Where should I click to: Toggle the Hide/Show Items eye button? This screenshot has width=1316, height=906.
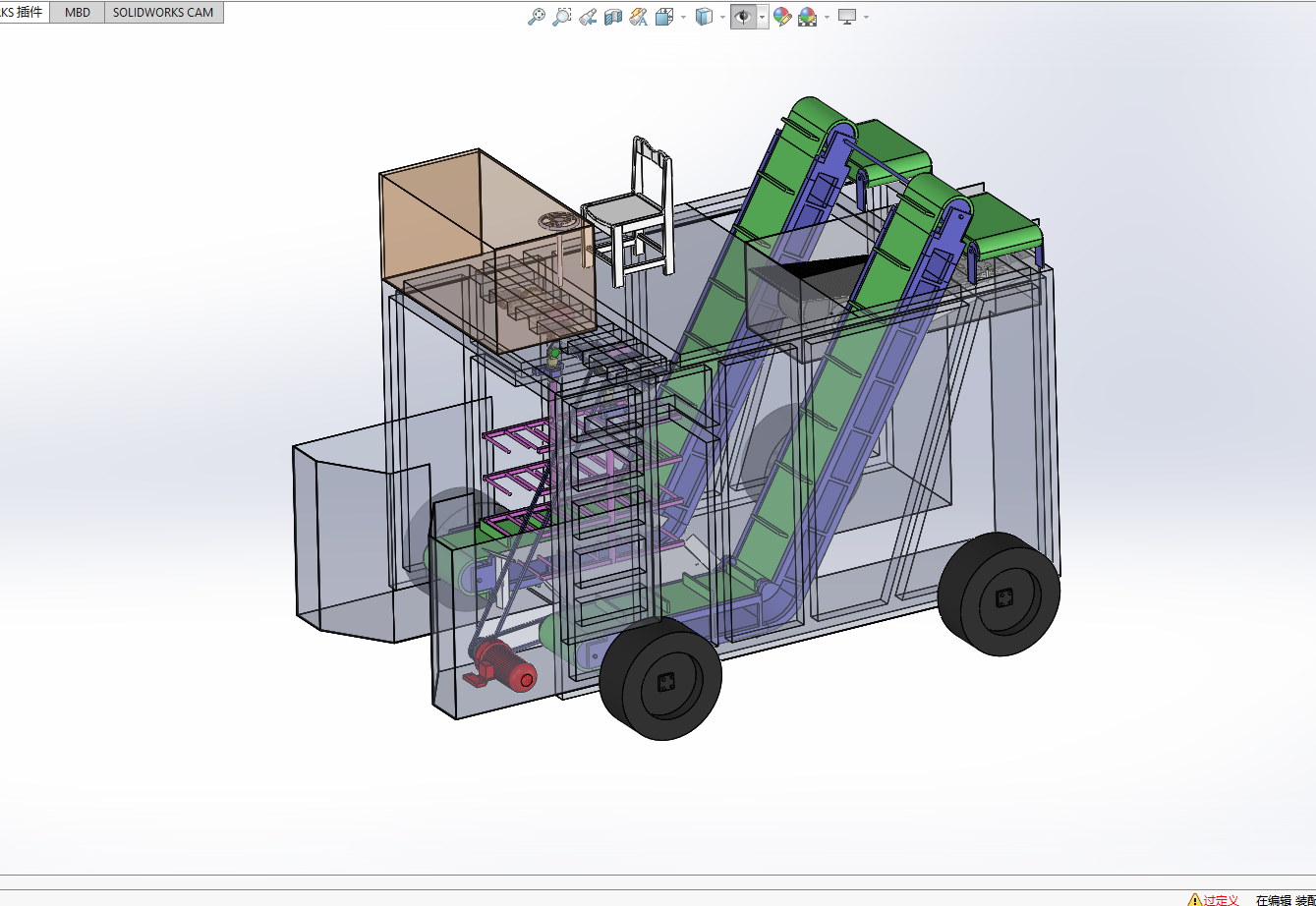pyautogui.click(x=743, y=17)
